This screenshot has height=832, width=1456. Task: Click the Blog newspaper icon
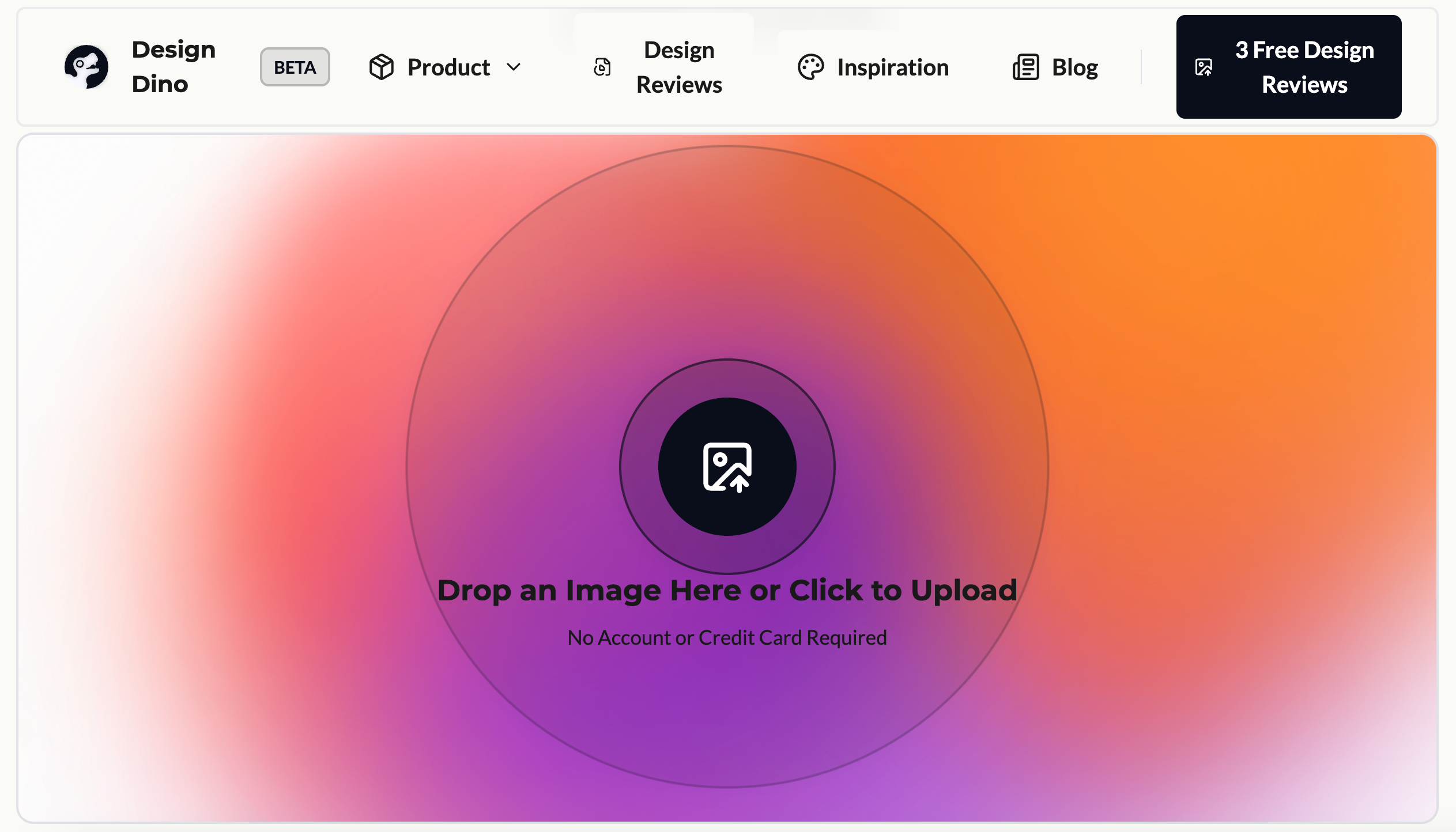1025,67
